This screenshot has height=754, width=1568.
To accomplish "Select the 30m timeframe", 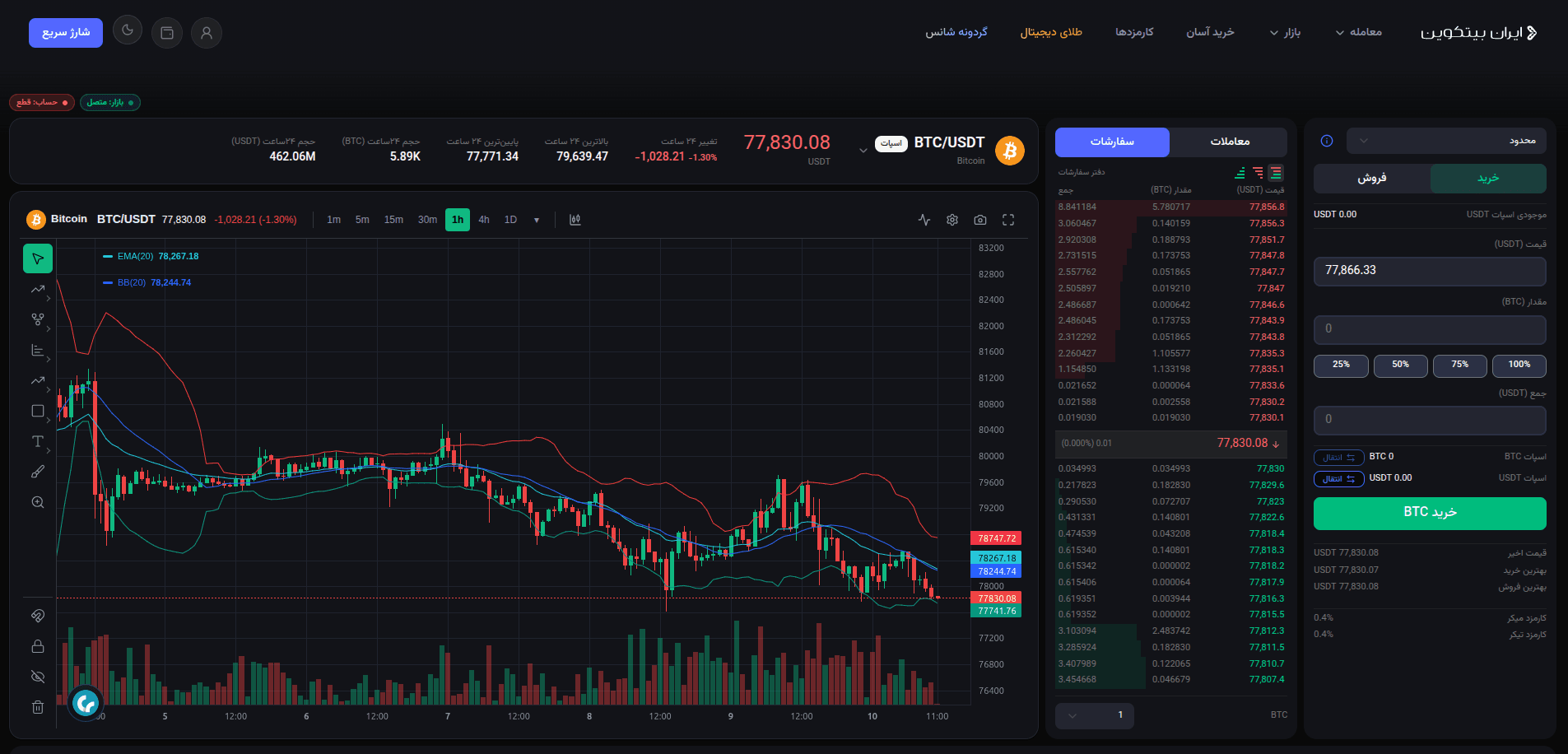I will (427, 220).
